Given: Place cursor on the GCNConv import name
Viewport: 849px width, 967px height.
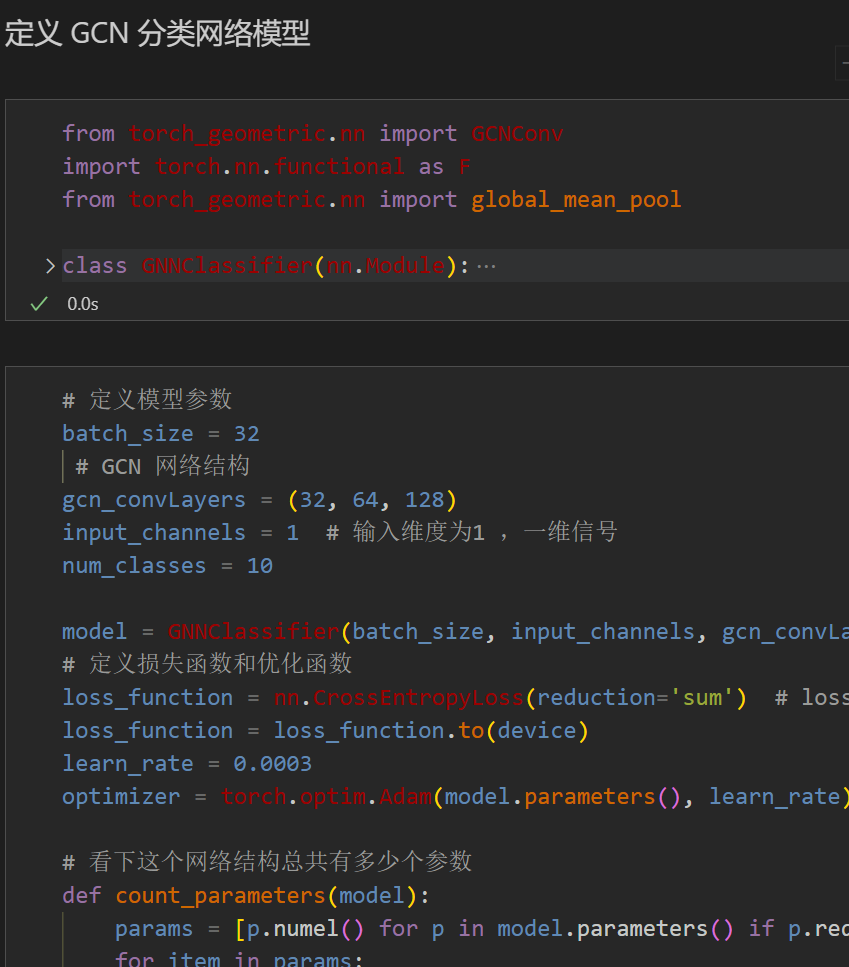Looking at the screenshot, I should point(517,133).
